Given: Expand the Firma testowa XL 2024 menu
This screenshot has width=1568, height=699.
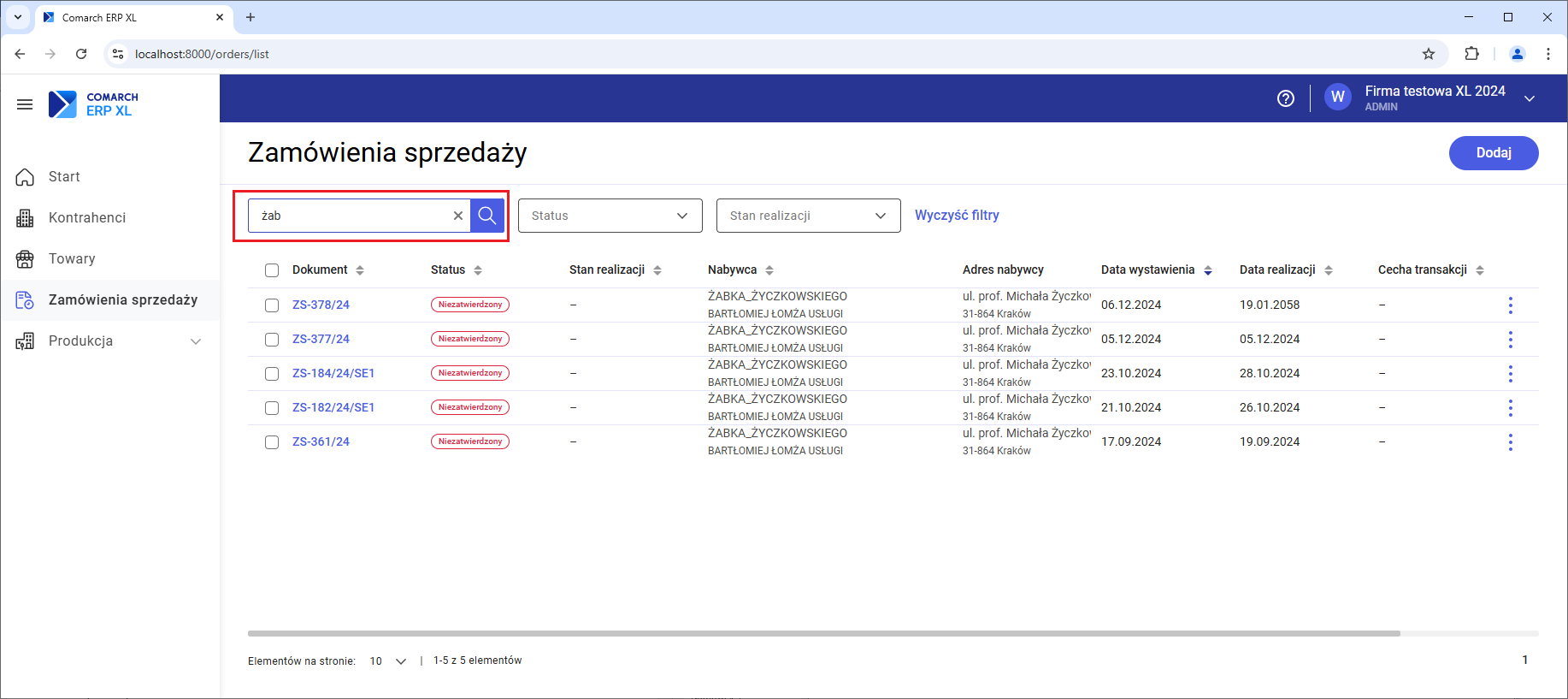Looking at the screenshot, I should point(1530,98).
